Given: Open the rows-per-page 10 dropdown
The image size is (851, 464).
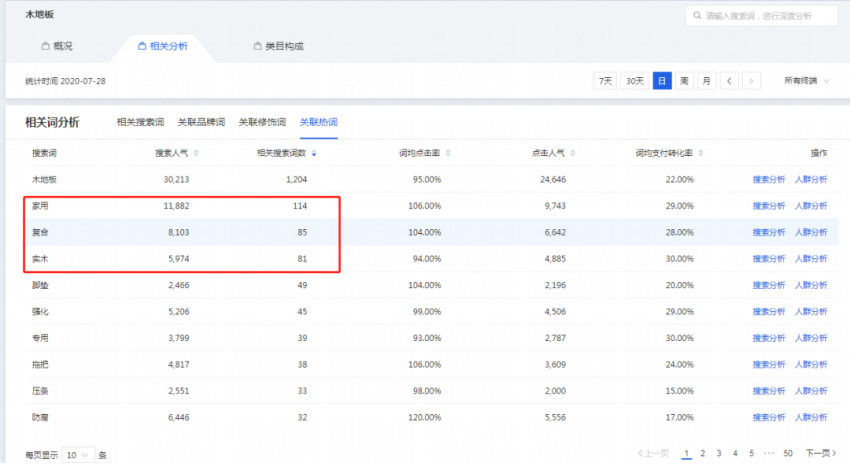Looking at the screenshot, I should pos(78,455).
